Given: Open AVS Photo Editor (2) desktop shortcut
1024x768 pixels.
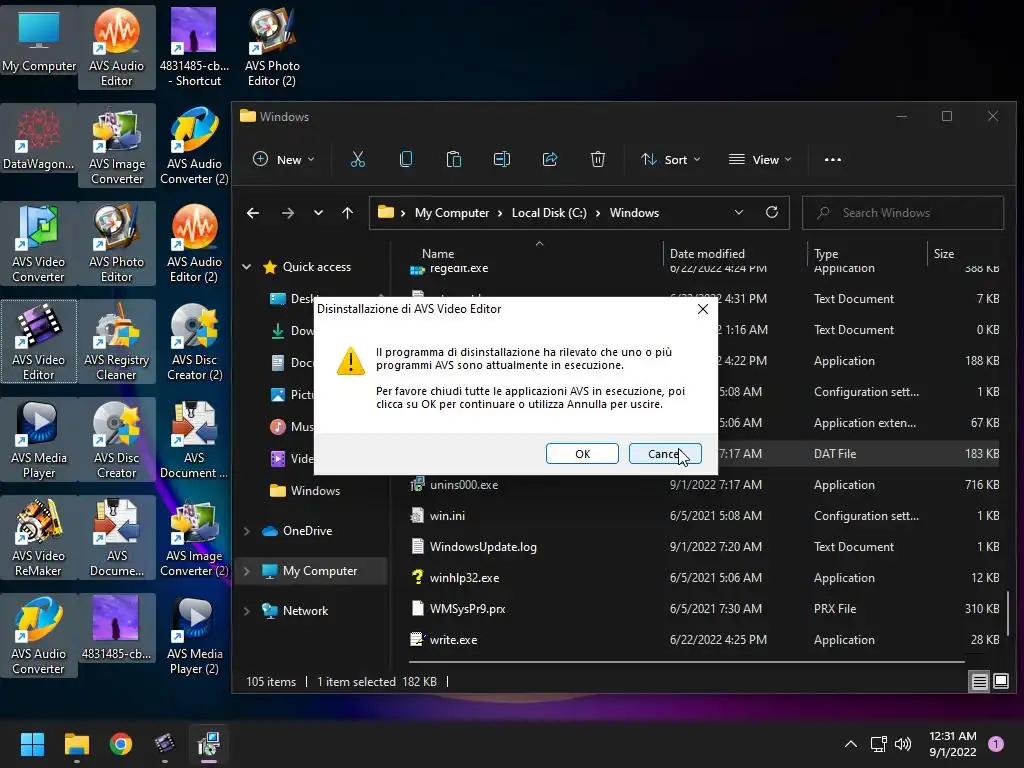Looking at the screenshot, I should click(272, 48).
